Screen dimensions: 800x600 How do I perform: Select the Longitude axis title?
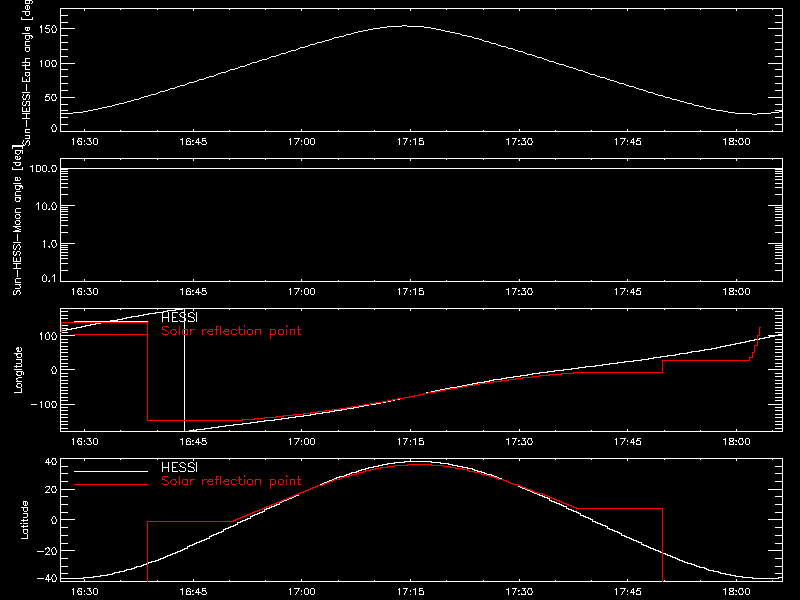[18, 370]
